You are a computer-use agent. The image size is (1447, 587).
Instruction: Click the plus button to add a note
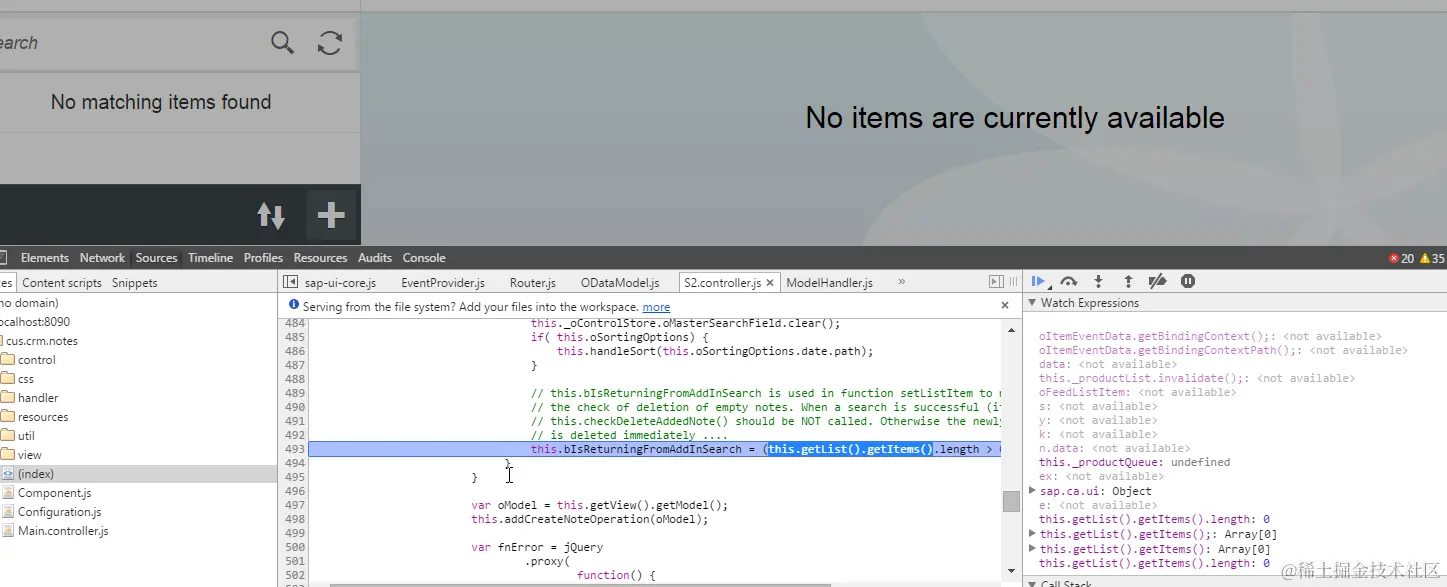click(330, 214)
